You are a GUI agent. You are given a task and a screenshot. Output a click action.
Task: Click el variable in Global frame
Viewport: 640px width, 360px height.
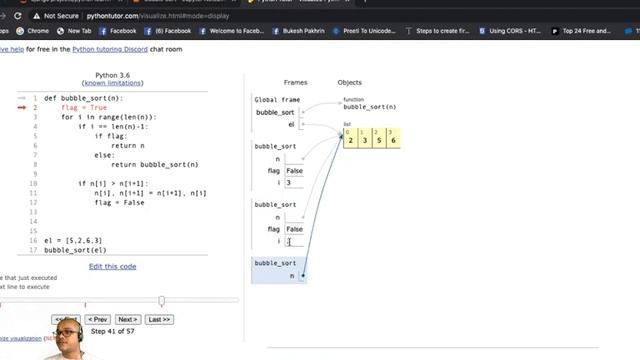click(291, 124)
